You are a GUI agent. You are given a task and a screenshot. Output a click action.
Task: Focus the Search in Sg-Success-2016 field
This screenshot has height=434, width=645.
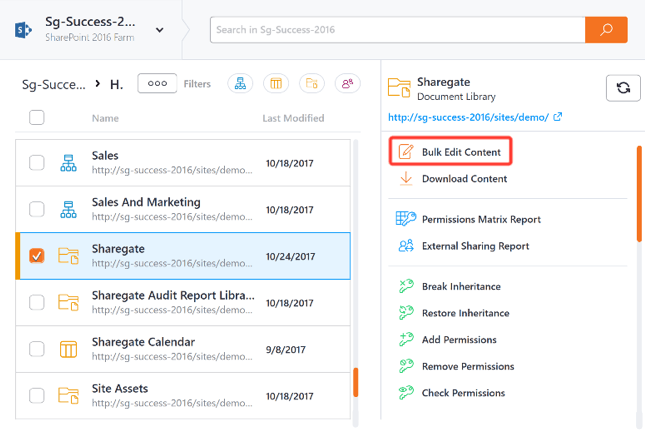tap(397, 30)
